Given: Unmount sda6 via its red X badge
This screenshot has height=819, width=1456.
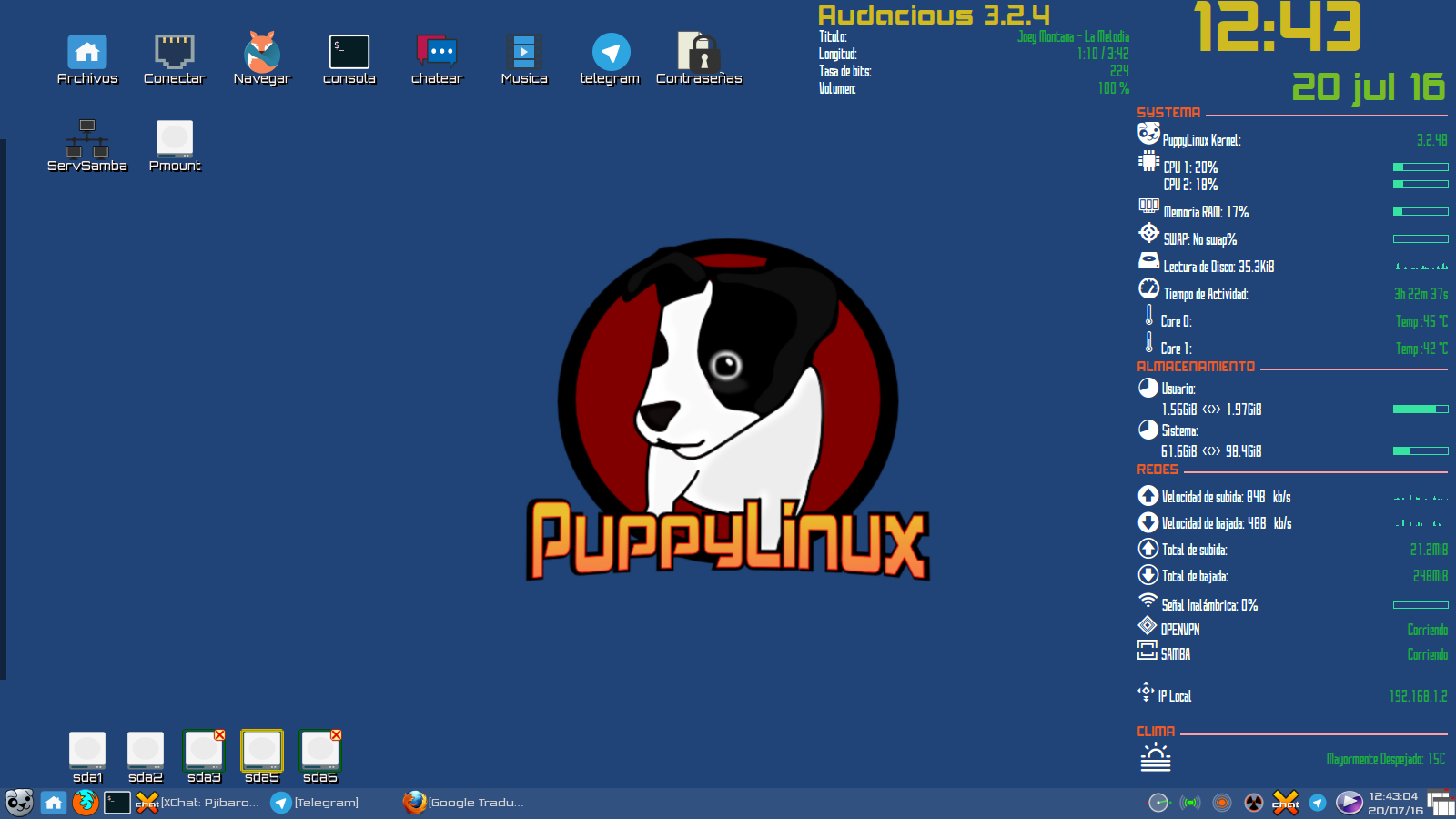Looking at the screenshot, I should click(x=336, y=734).
